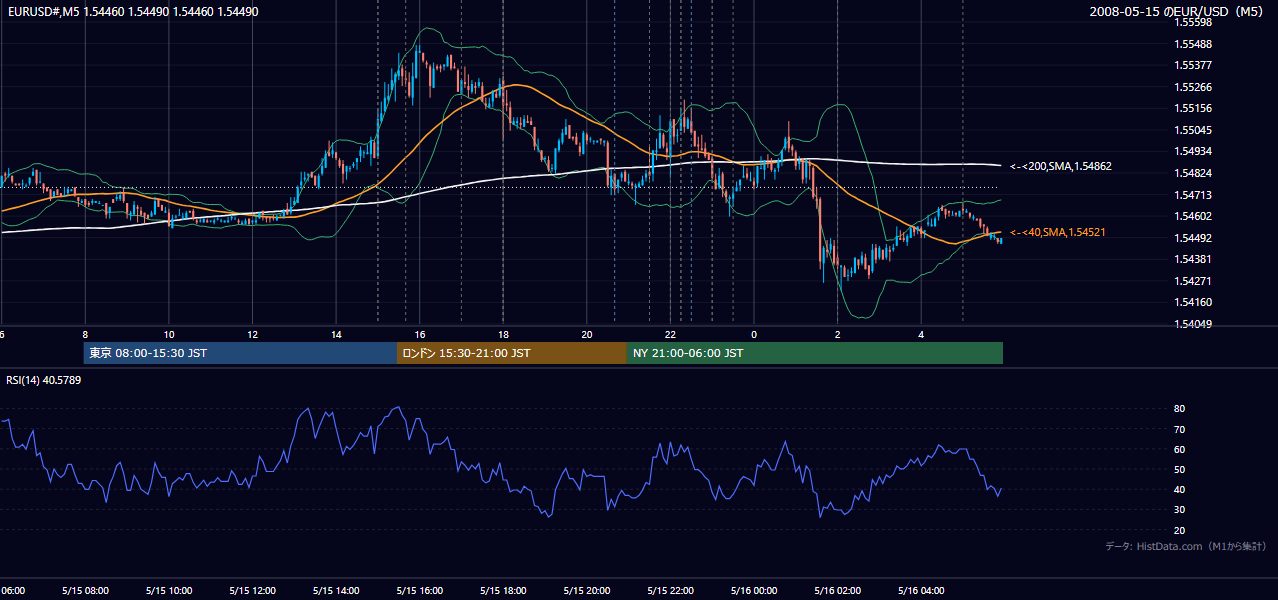
Task: Click the HistData.com data credit text
Action: tap(1186, 546)
